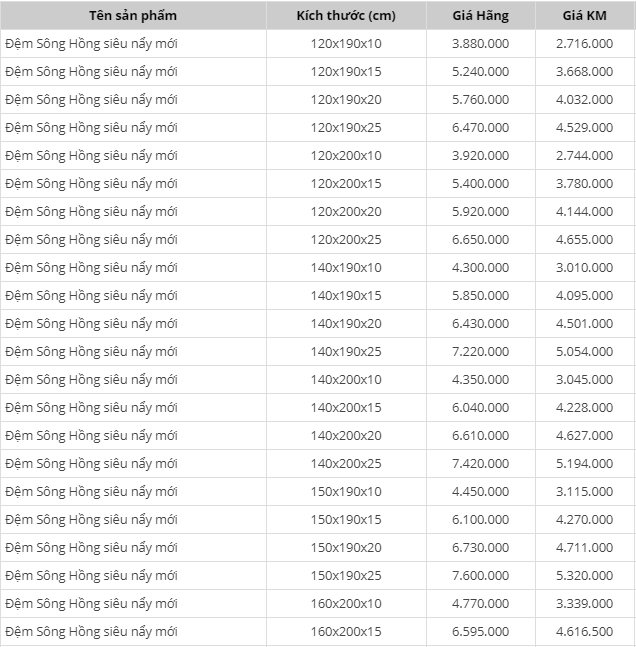Image resolution: width=636 pixels, height=647 pixels.
Task: Click the product name in the 140x190x15 row
Action: point(91,296)
